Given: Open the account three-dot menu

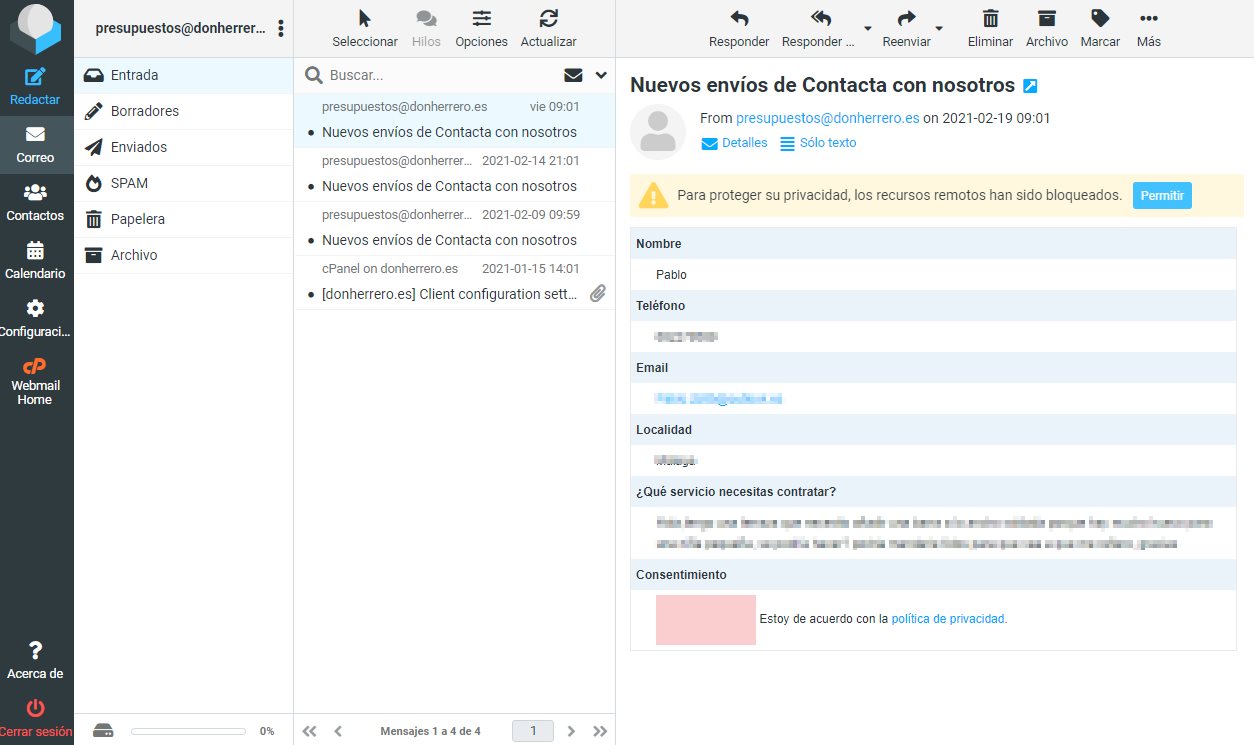Looking at the screenshot, I should [280, 28].
